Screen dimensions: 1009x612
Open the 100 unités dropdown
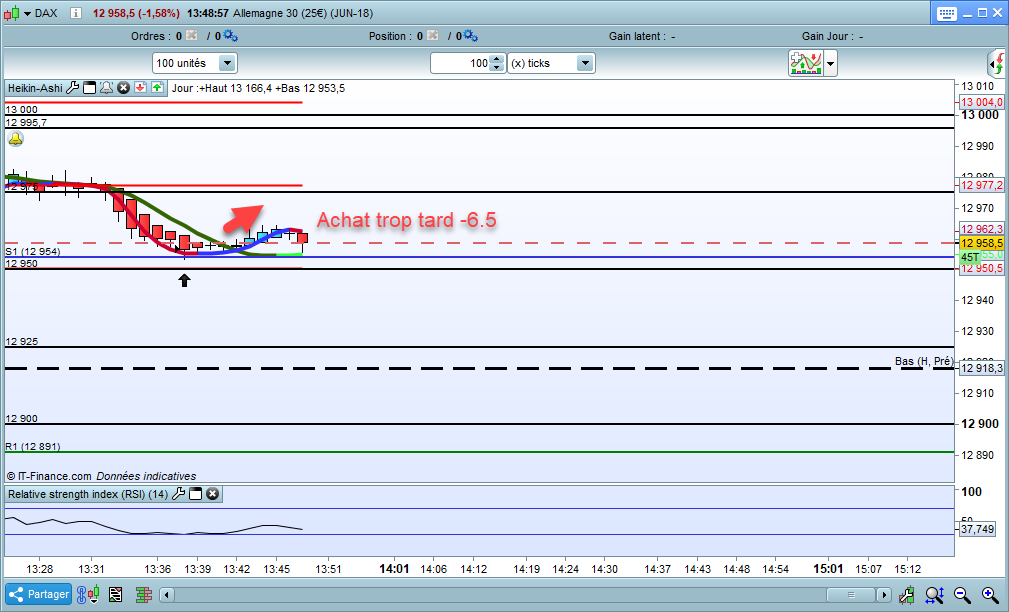tap(226, 63)
